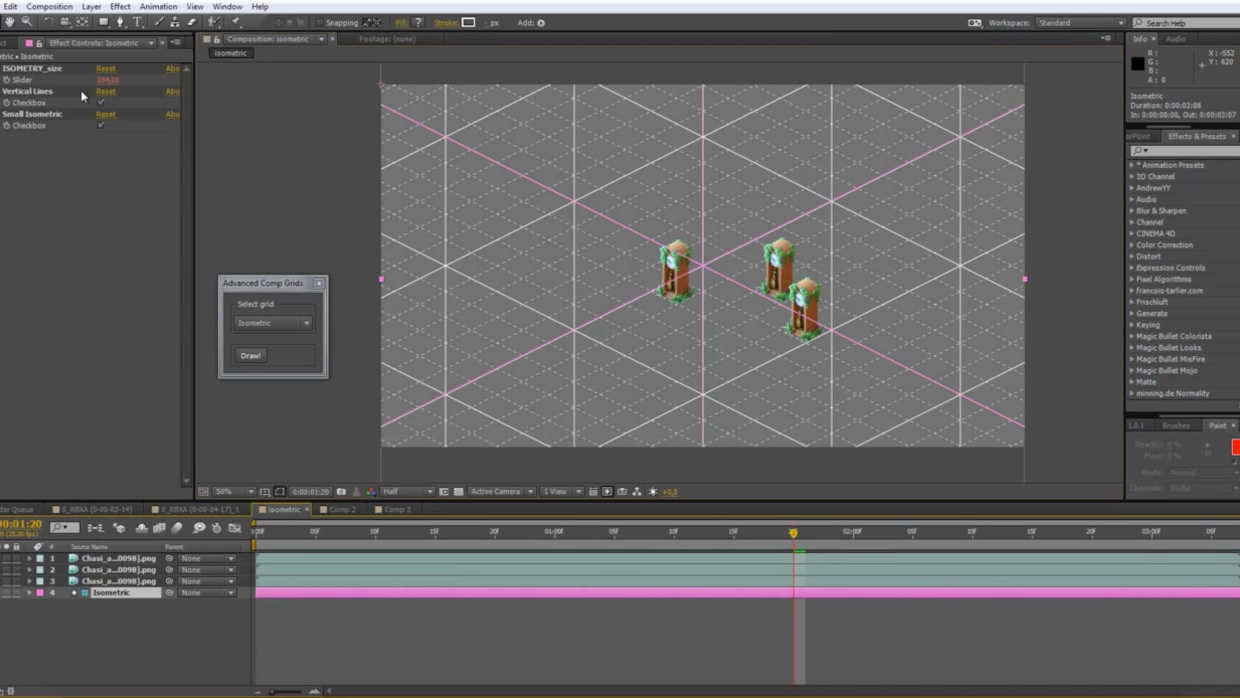Open the Show Channel color icon
1240x698 pixels.
pyautogui.click(x=371, y=492)
